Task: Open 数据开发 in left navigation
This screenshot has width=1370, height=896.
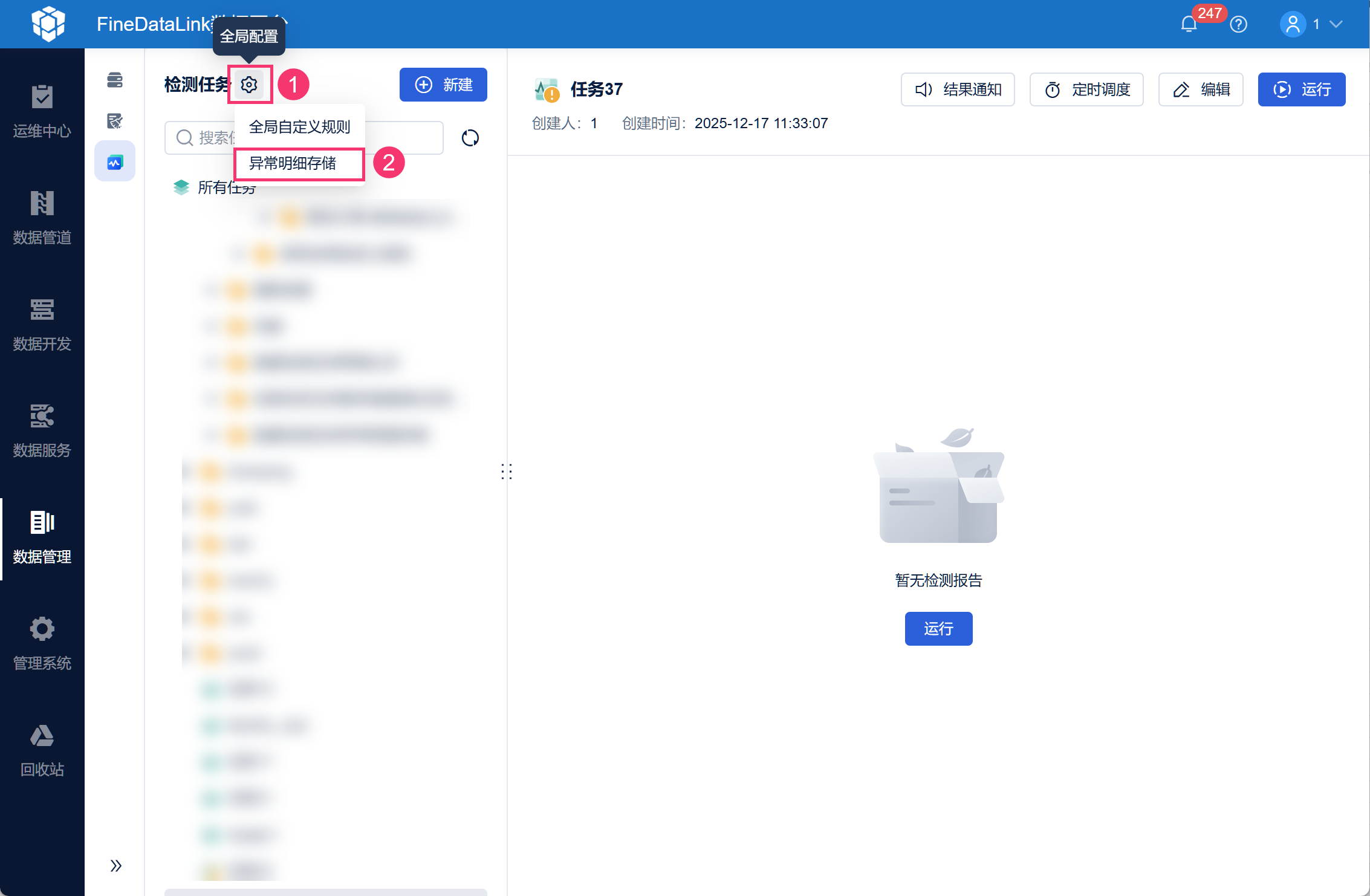Action: (42, 325)
